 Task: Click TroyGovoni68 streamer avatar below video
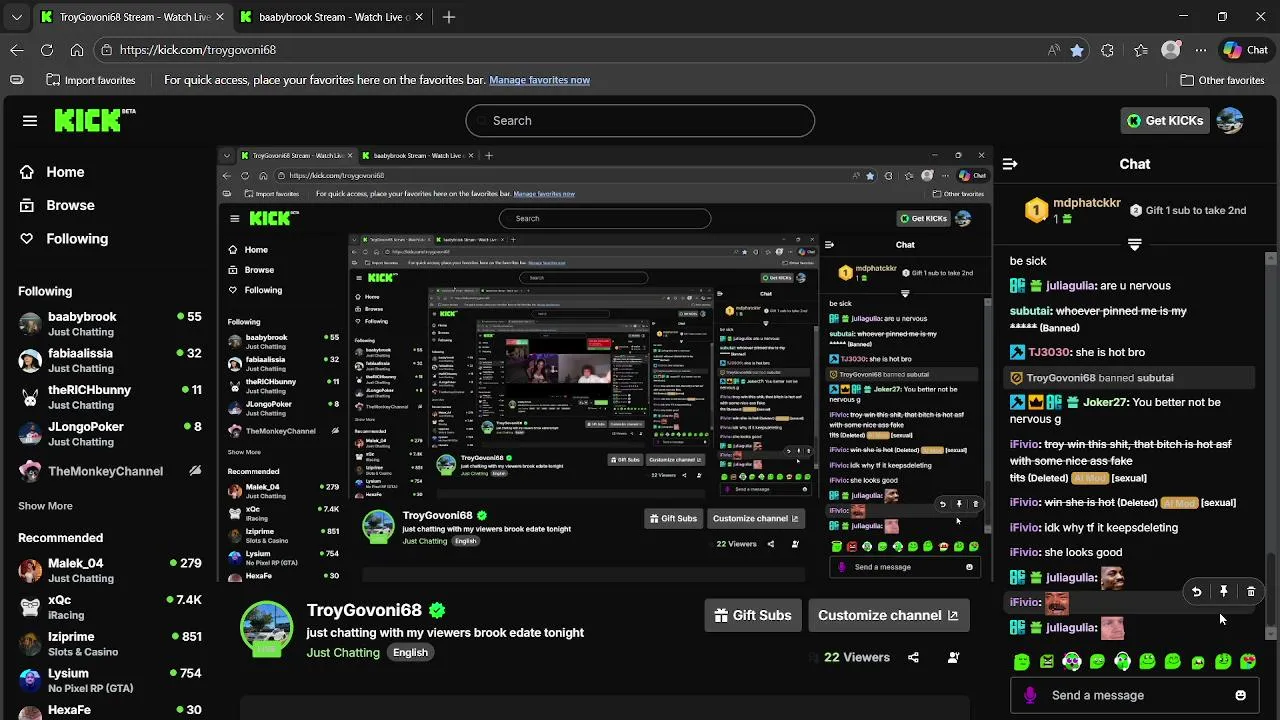[266, 629]
